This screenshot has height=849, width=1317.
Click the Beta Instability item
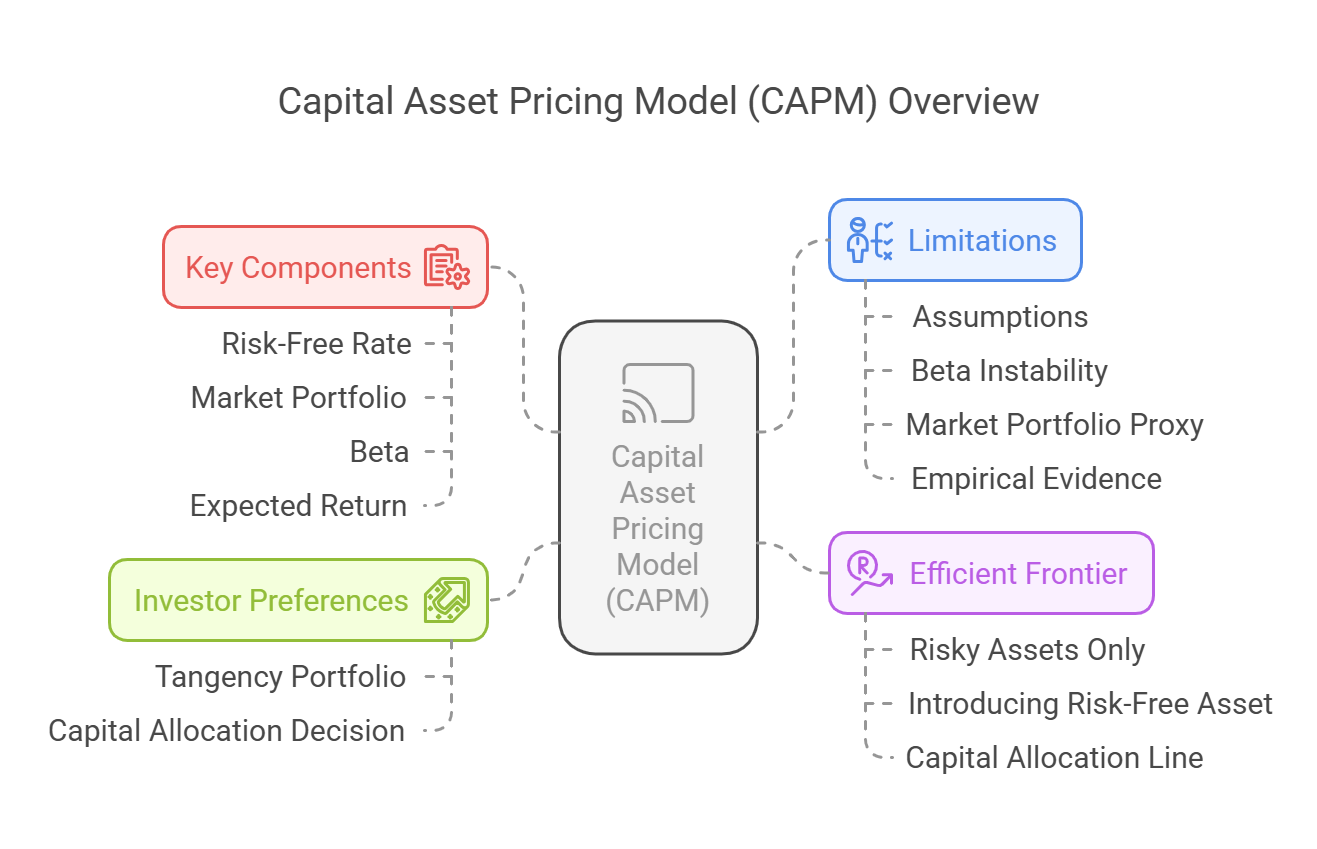[1009, 371]
